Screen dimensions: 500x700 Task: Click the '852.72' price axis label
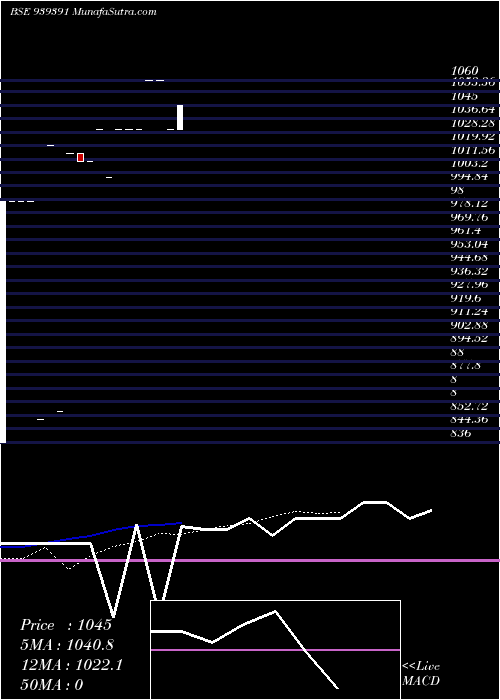pyautogui.click(x=470, y=406)
